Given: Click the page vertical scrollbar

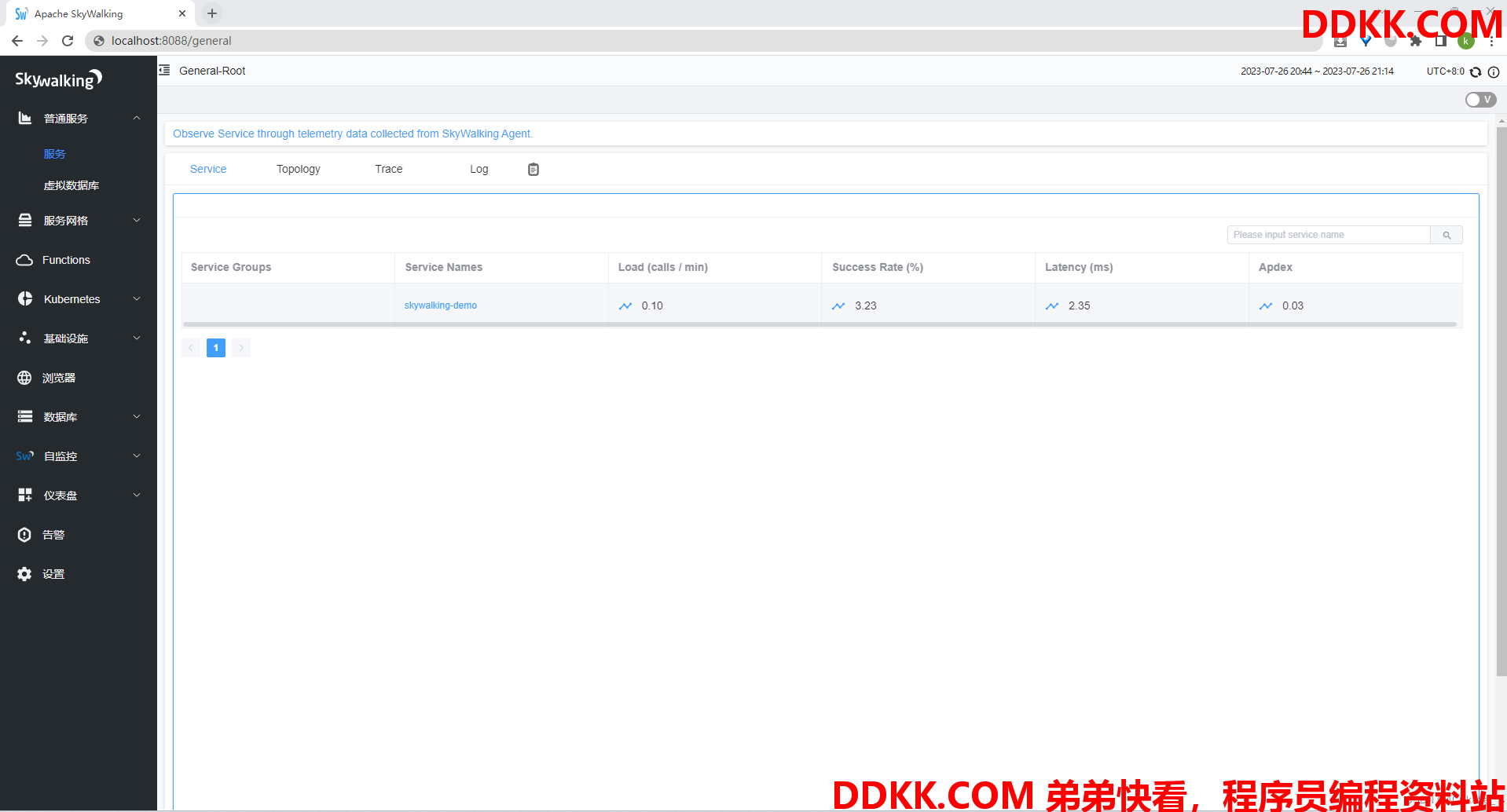Looking at the screenshot, I should click(1501, 401).
